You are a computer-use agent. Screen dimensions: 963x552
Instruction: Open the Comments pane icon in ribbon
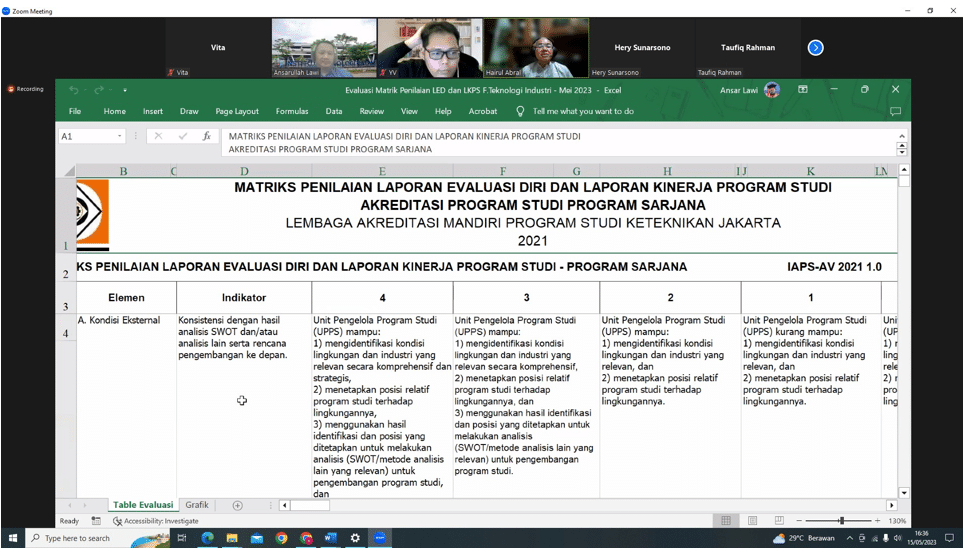(895, 111)
